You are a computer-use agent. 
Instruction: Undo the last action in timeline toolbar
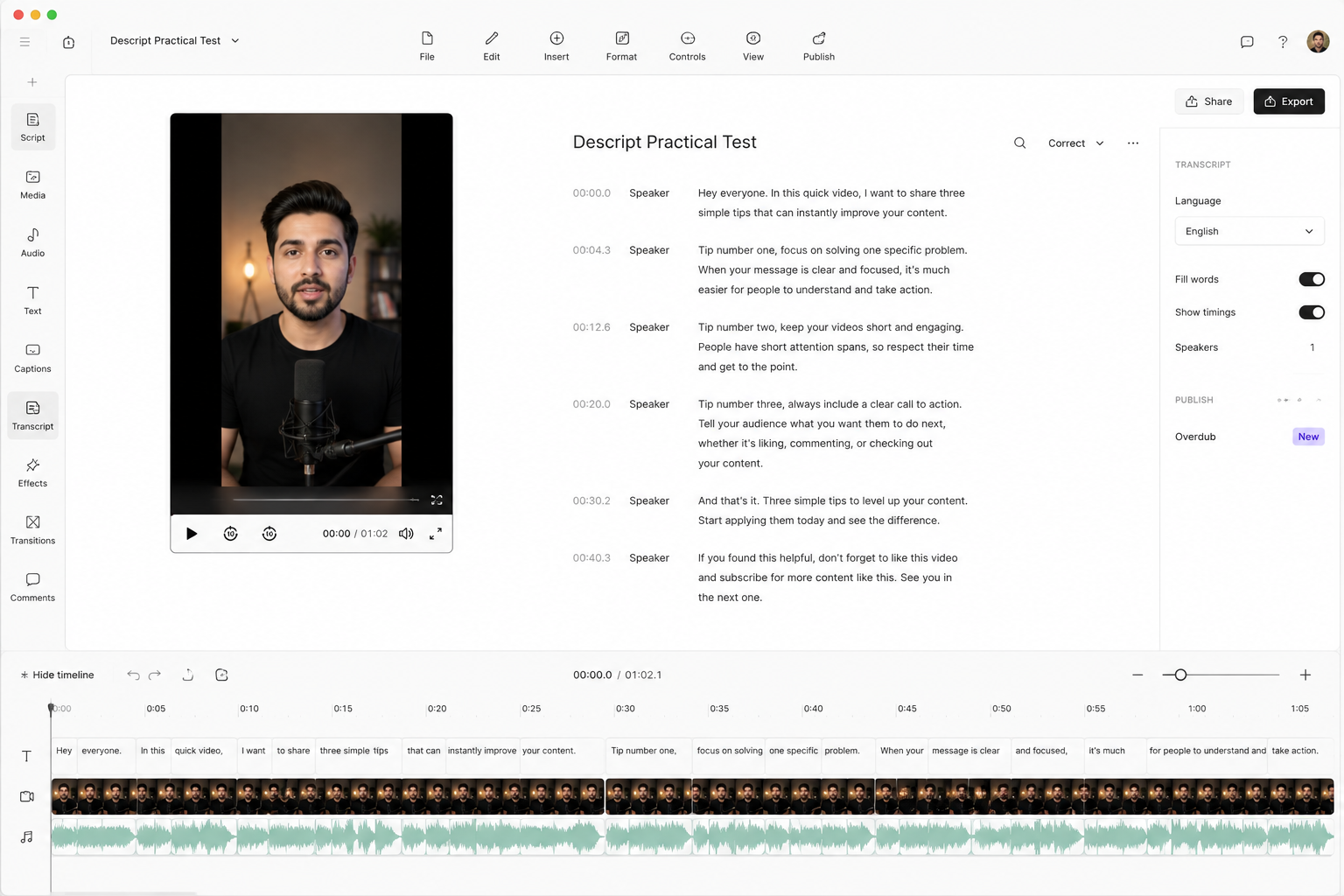tap(133, 675)
